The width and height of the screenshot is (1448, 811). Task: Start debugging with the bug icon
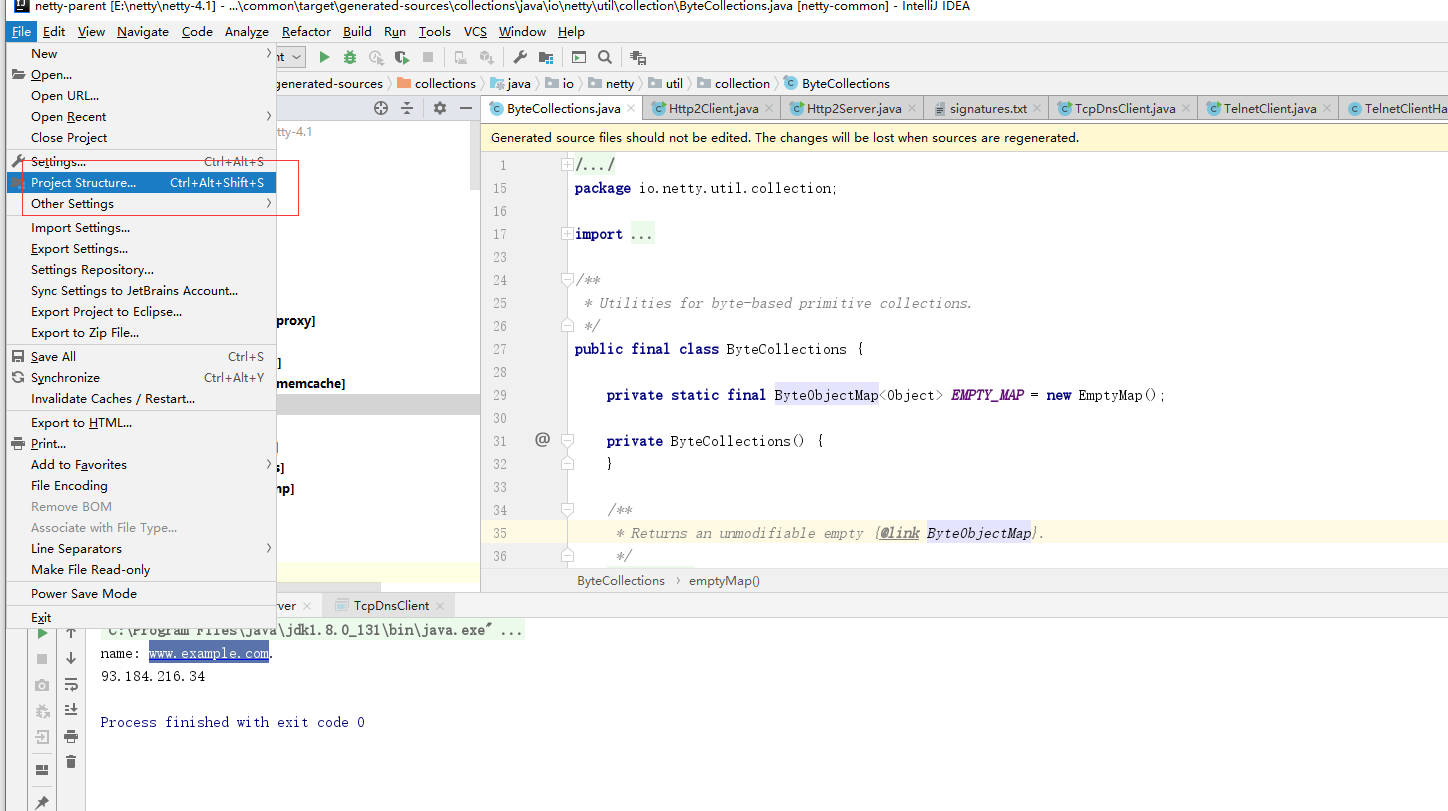(x=349, y=57)
